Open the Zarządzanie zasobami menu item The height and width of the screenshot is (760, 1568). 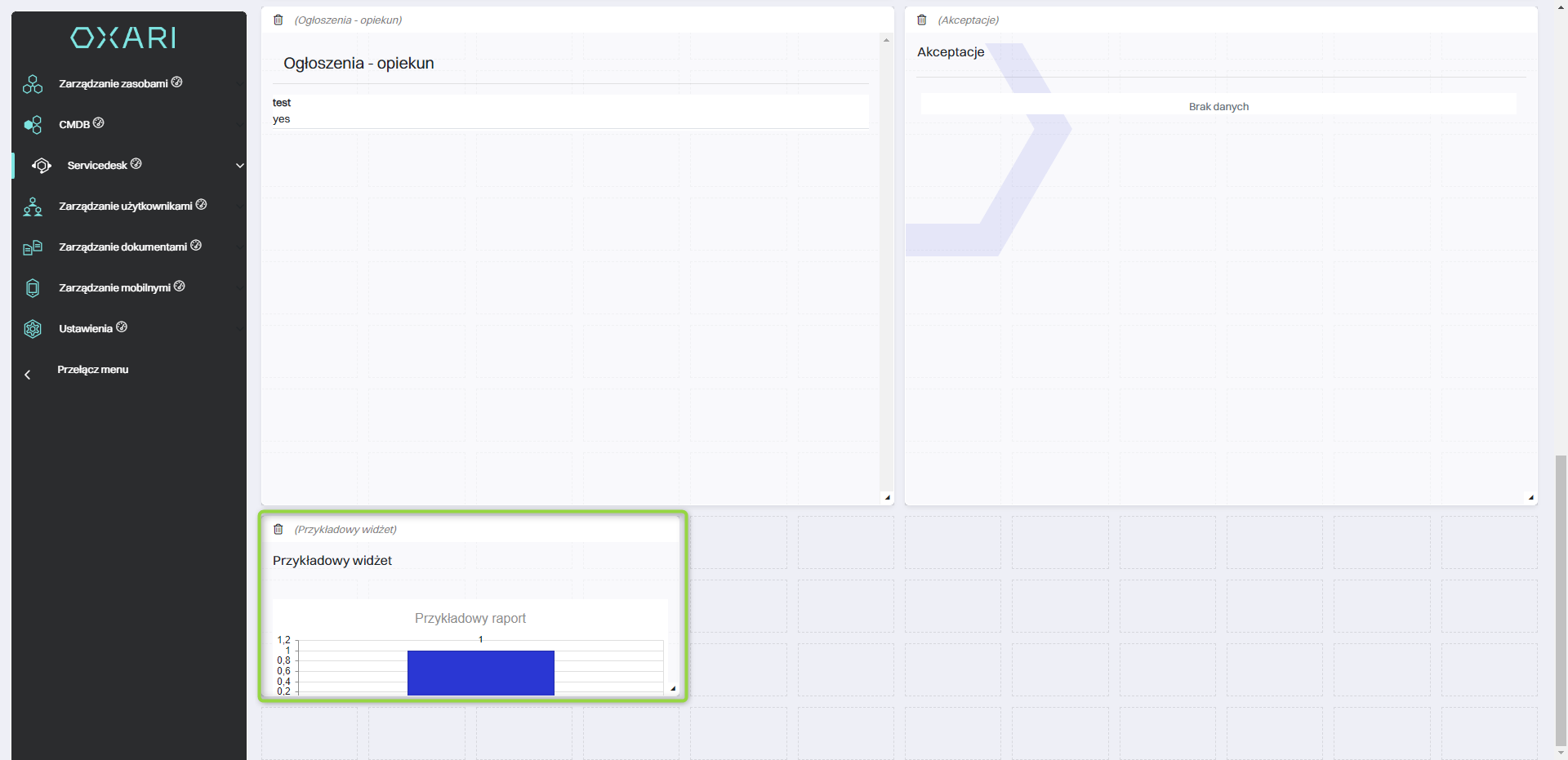[113, 84]
